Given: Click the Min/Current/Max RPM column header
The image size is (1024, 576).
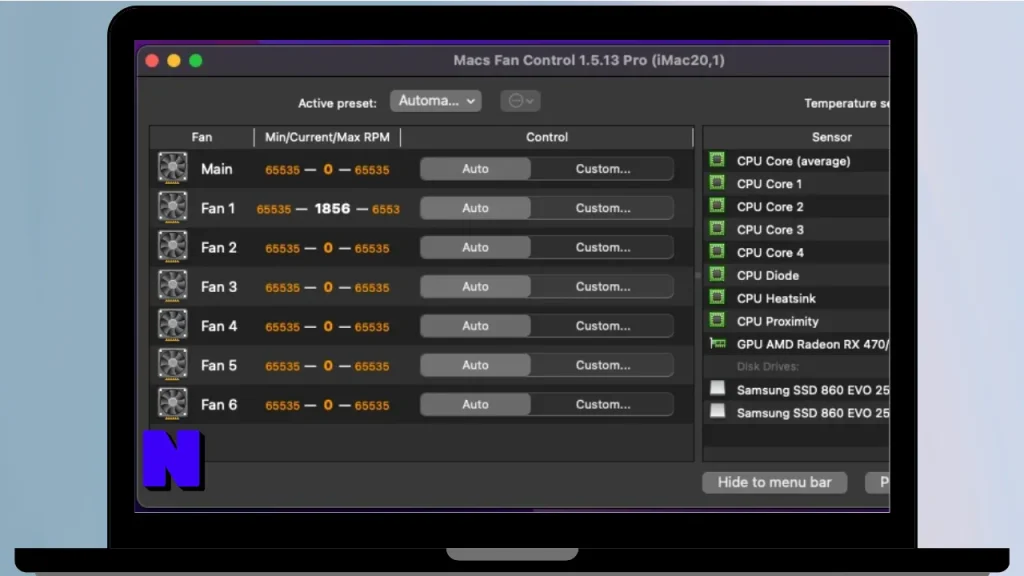Looking at the screenshot, I should pos(327,137).
